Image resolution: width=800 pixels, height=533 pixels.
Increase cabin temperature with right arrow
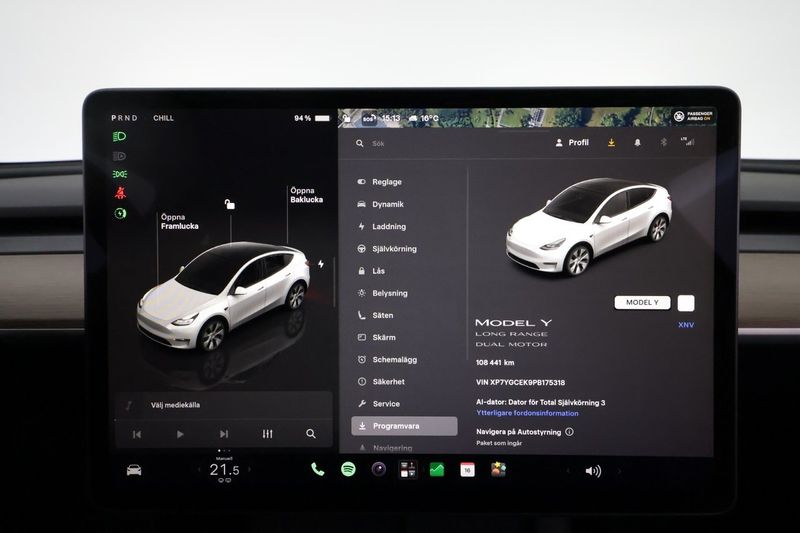click(x=249, y=470)
